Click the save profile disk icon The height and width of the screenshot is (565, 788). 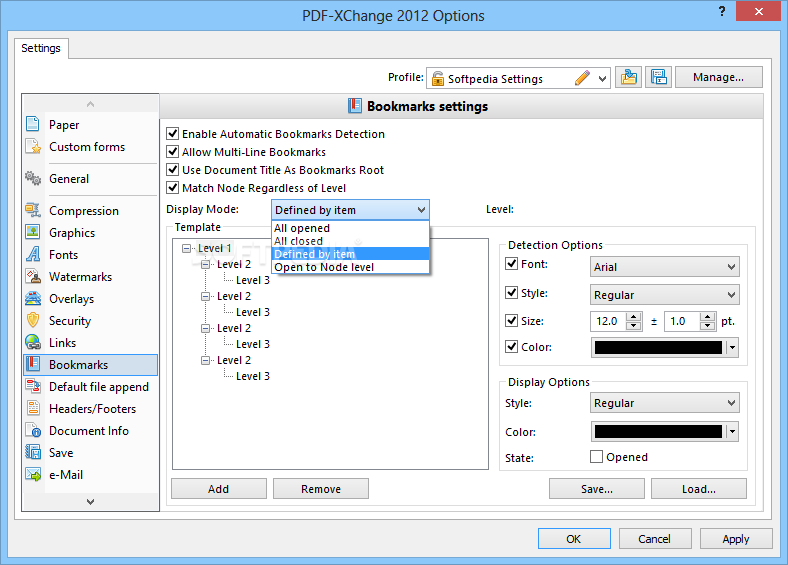(658, 77)
